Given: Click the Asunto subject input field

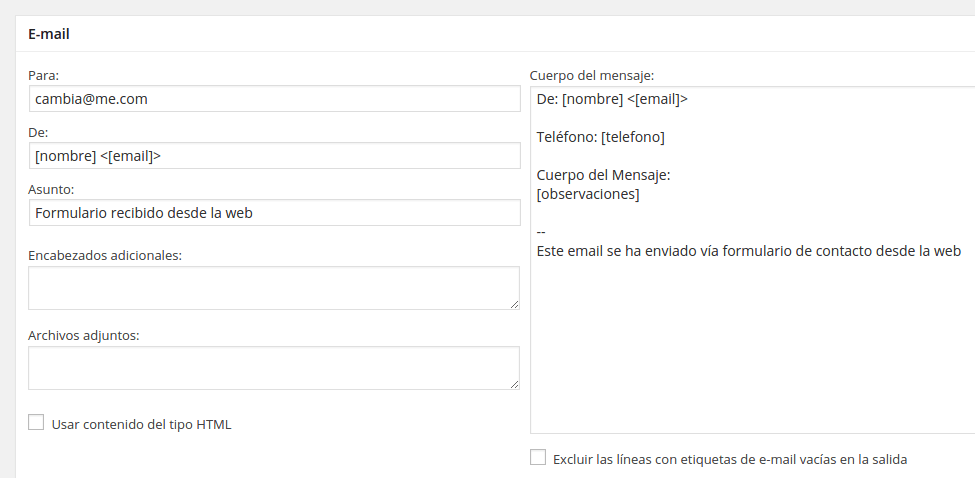Looking at the screenshot, I should pos(274,213).
